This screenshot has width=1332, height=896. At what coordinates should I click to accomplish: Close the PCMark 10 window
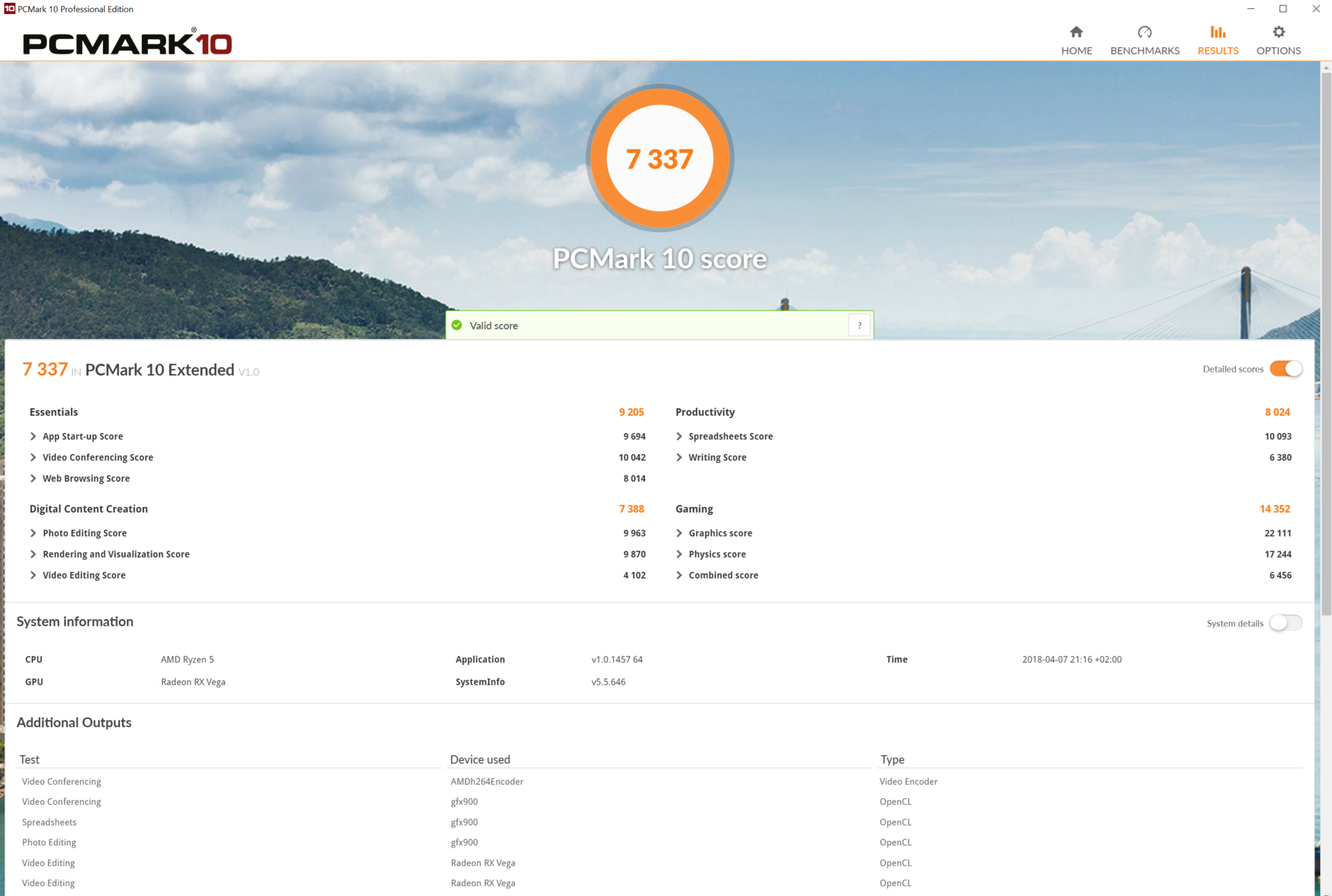tap(1316, 9)
